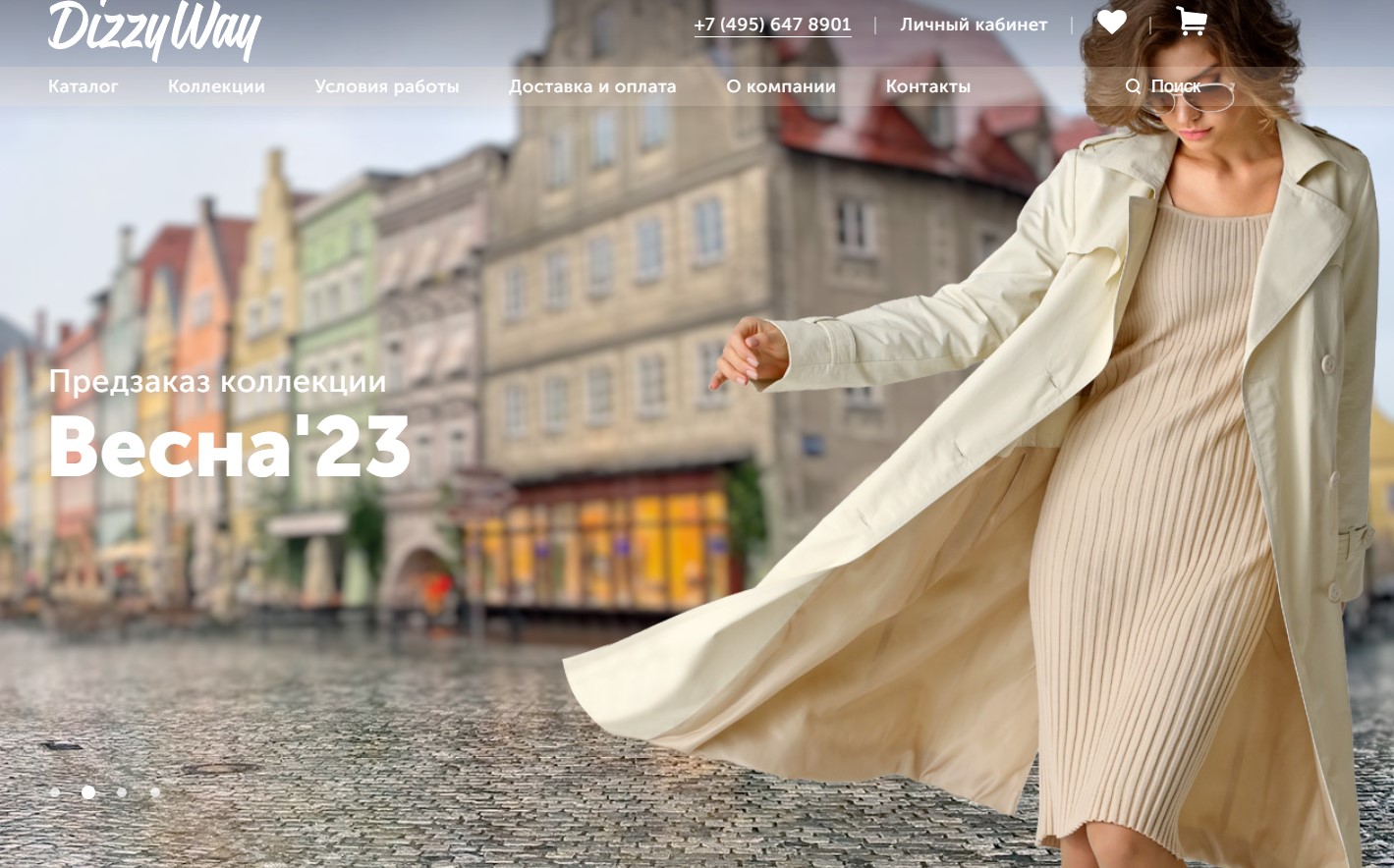1394x868 pixels.
Task: Open Личный кабинет account link
Action: click(x=974, y=25)
